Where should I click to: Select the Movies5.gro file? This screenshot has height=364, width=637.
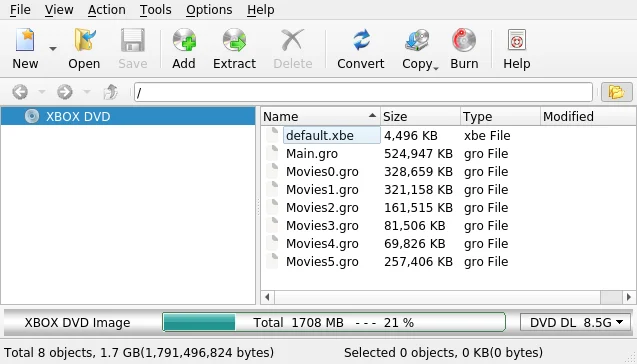pos(322,261)
